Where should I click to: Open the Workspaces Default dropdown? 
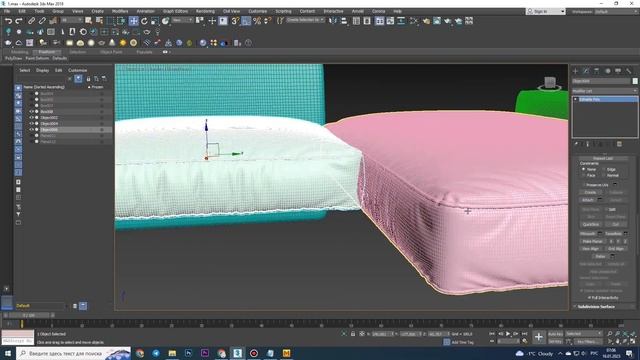[x=616, y=11]
